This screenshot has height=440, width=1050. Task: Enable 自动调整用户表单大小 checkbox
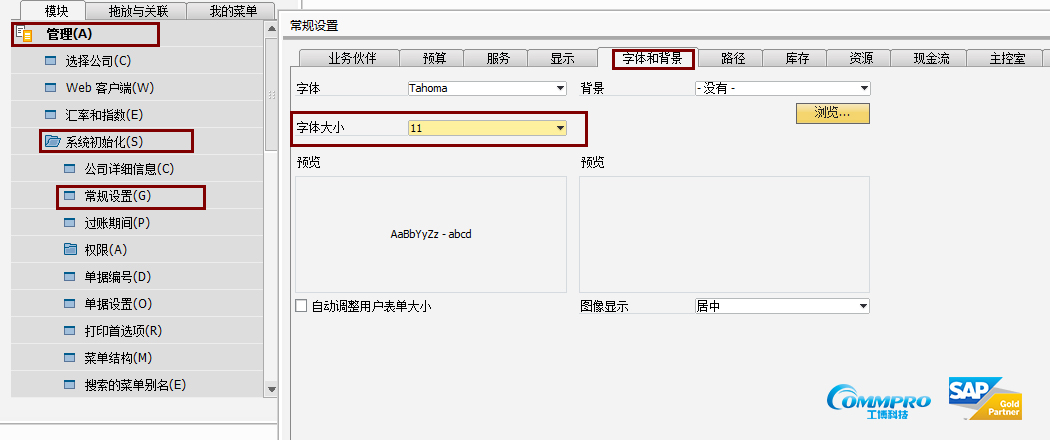tap(302, 306)
